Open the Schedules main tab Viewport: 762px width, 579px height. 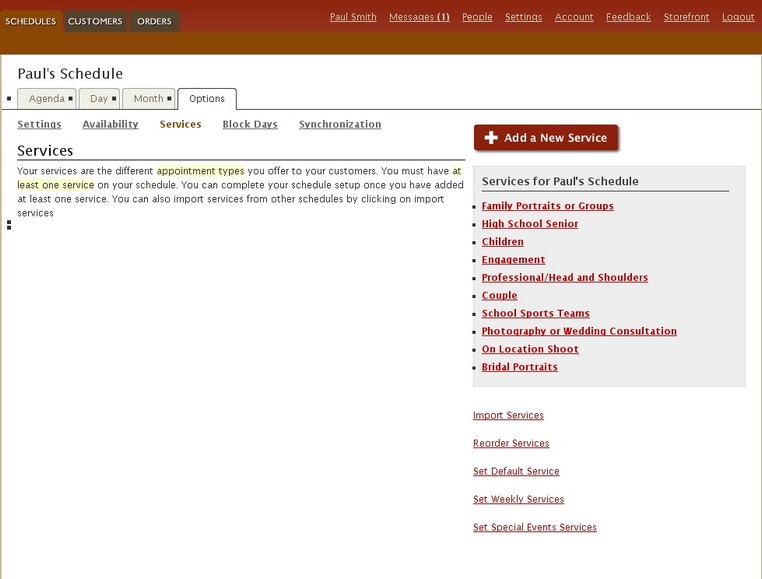pos(31,21)
